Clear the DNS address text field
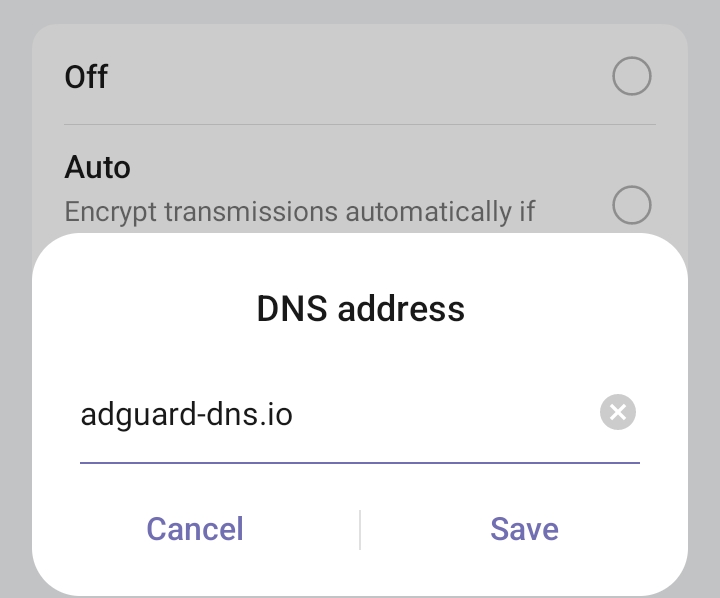This screenshot has width=720, height=598. [618, 412]
